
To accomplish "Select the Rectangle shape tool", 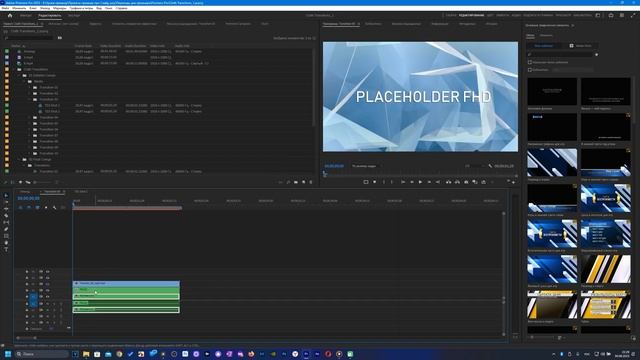I will point(6,236).
